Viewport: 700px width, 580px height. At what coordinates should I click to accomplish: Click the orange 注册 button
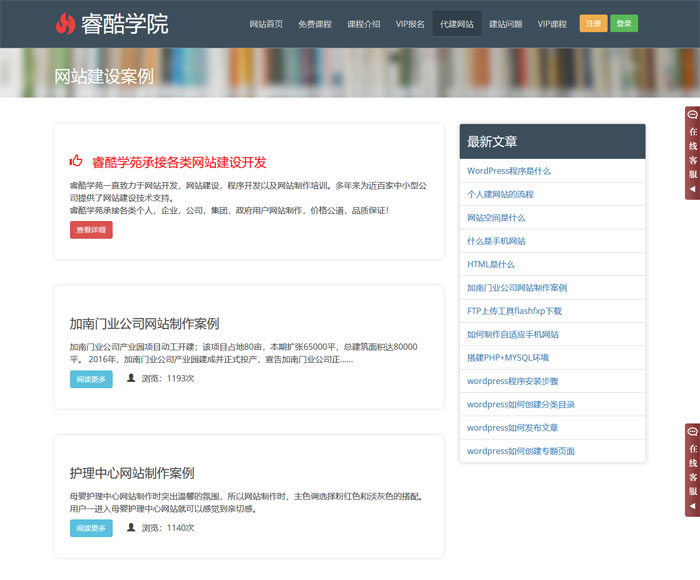pyautogui.click(x=593, y=24)
